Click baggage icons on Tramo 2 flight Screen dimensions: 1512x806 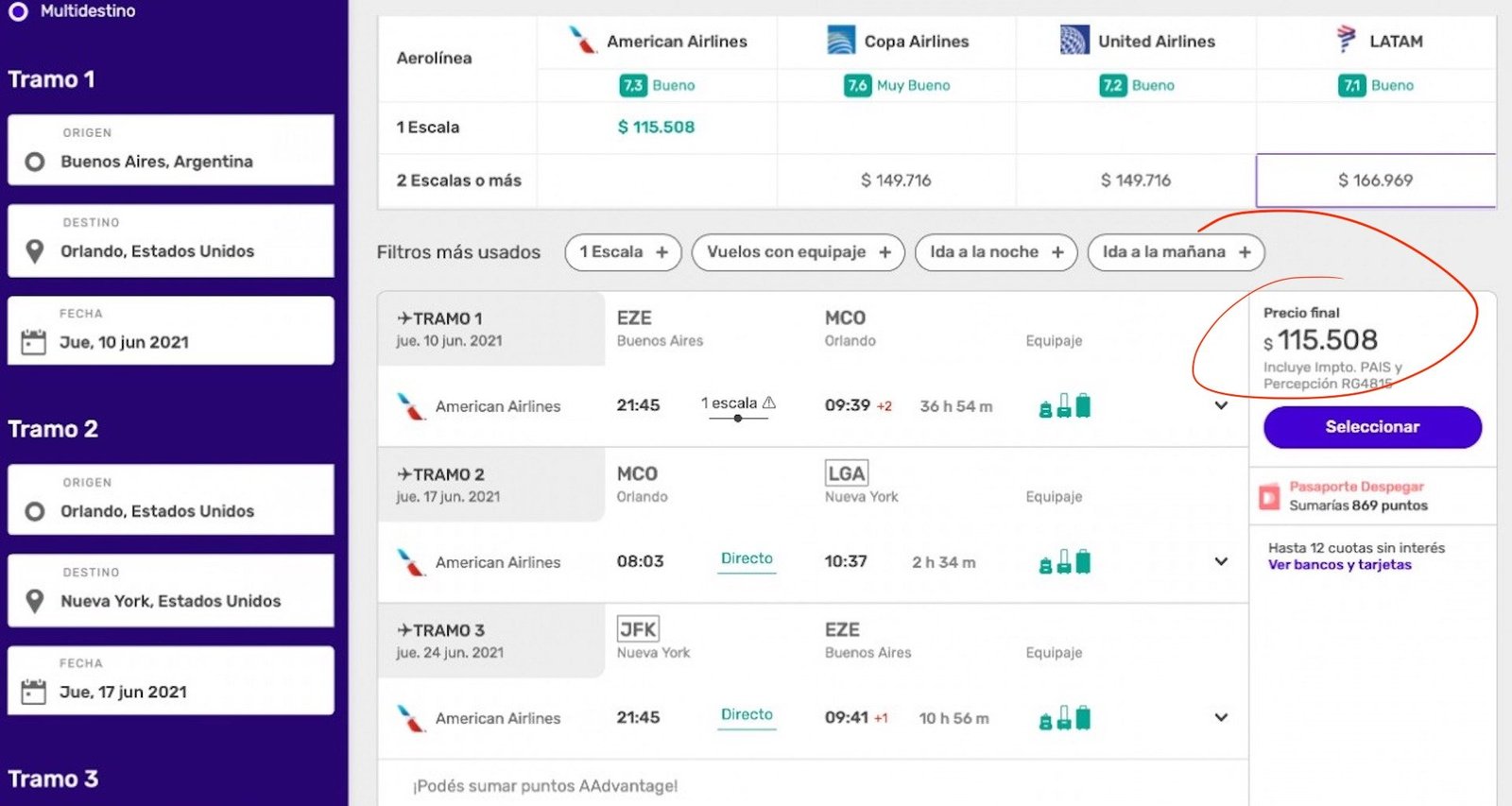pyautogui.click(x=1065, y=561)
